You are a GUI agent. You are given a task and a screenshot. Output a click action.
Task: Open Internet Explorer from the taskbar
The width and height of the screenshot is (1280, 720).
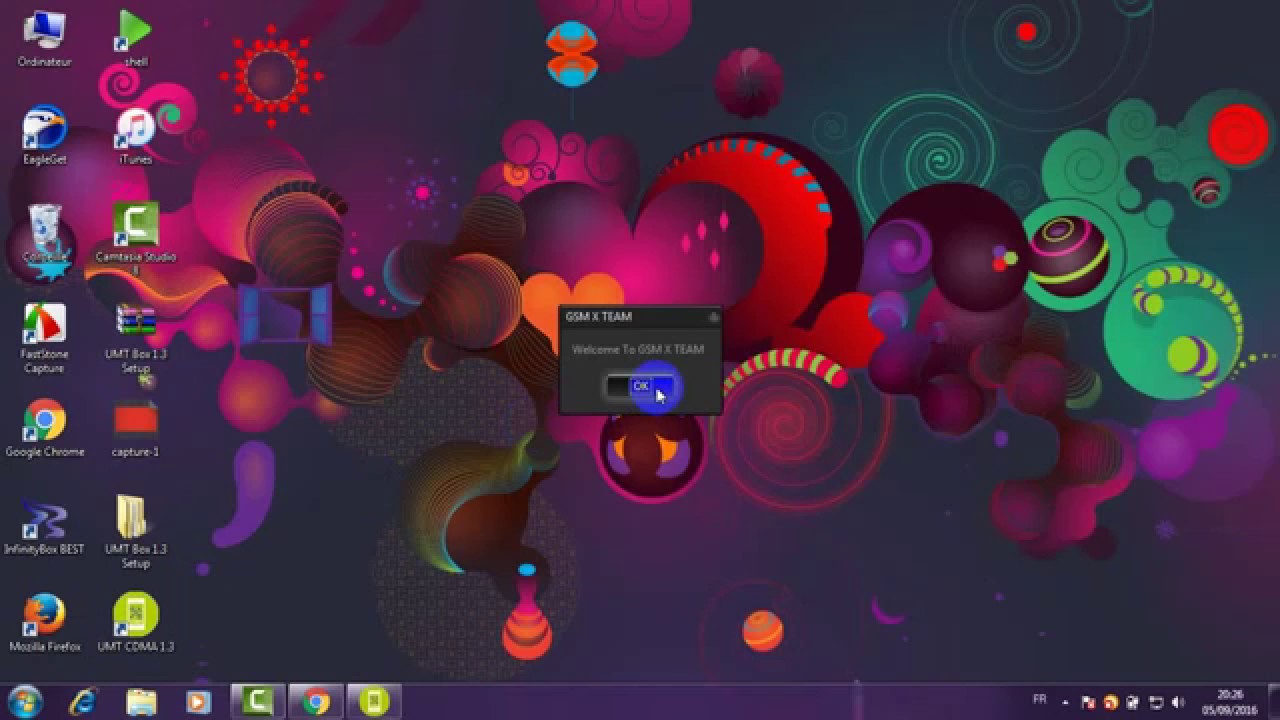(83, 702)
